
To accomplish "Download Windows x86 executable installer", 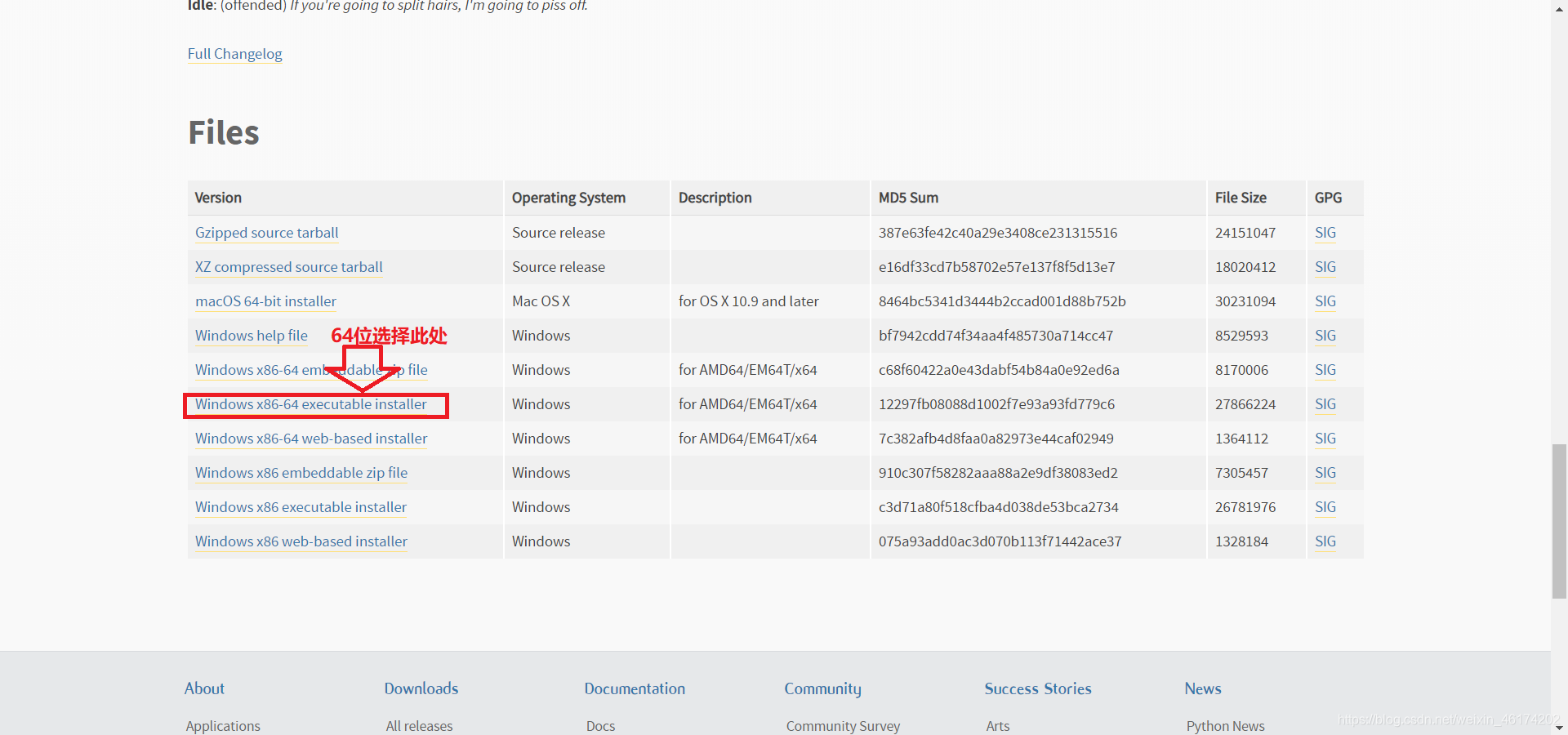I will (301, 507).
